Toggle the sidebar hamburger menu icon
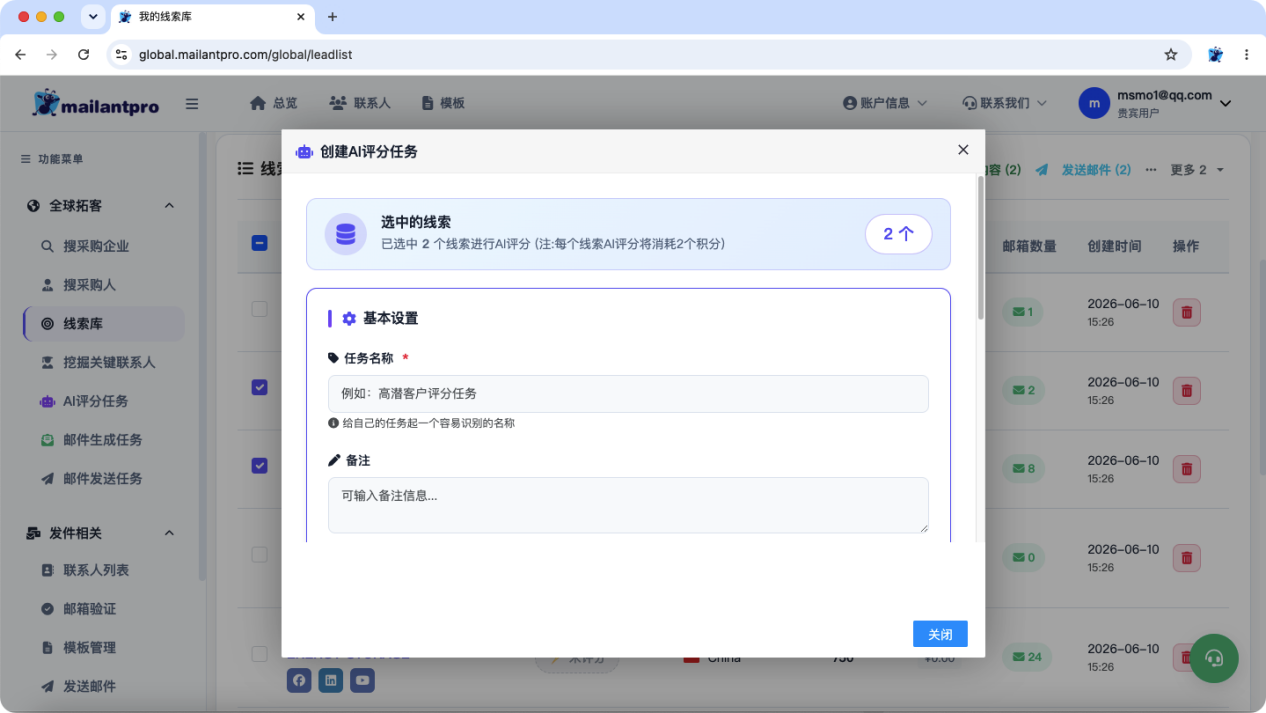This screenshot has width=1266, height=713. (192, 104)
